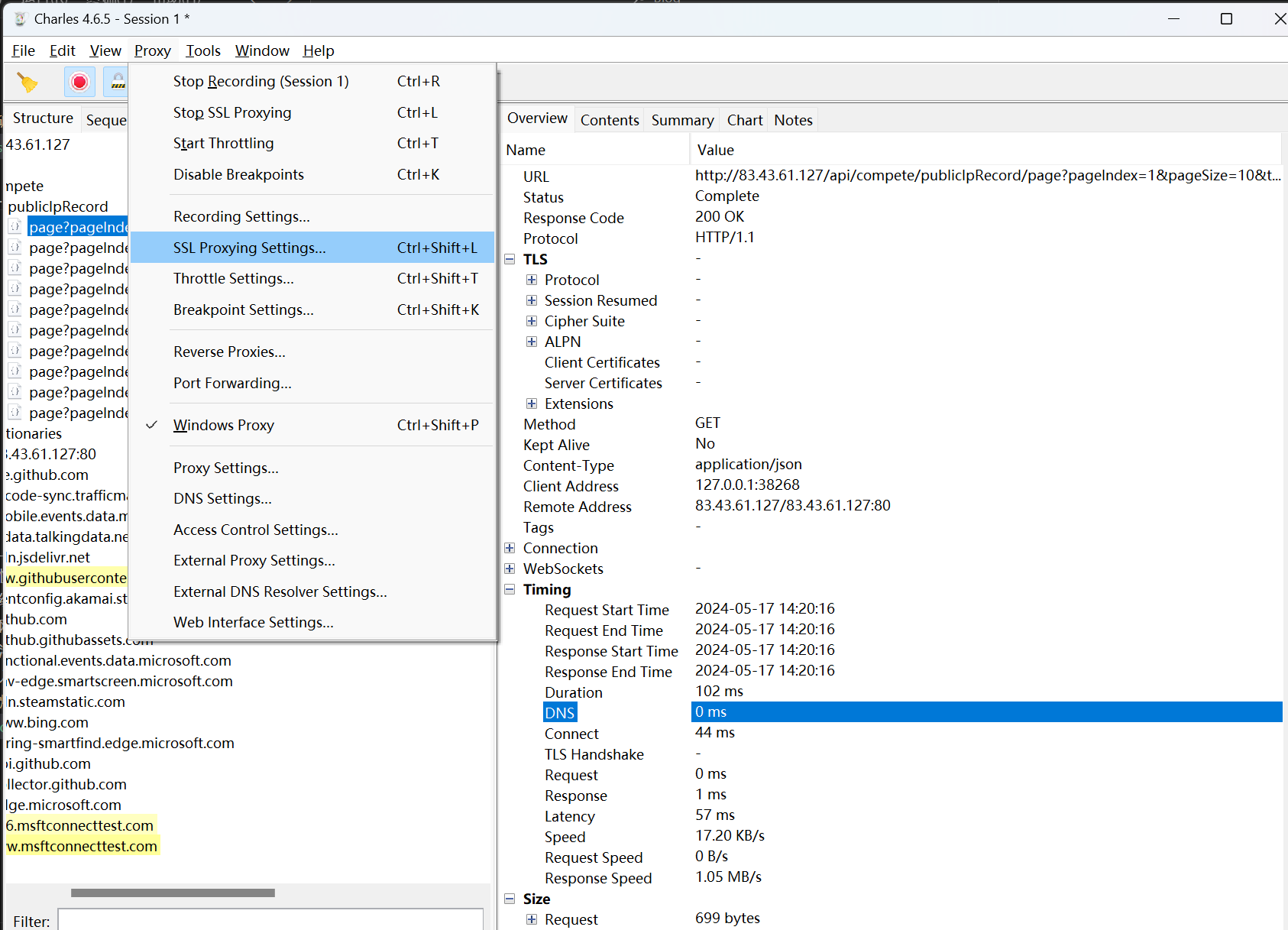1288x930 pixels.
Task: Switch to the Contents tab
Action: tap(610, 120)
